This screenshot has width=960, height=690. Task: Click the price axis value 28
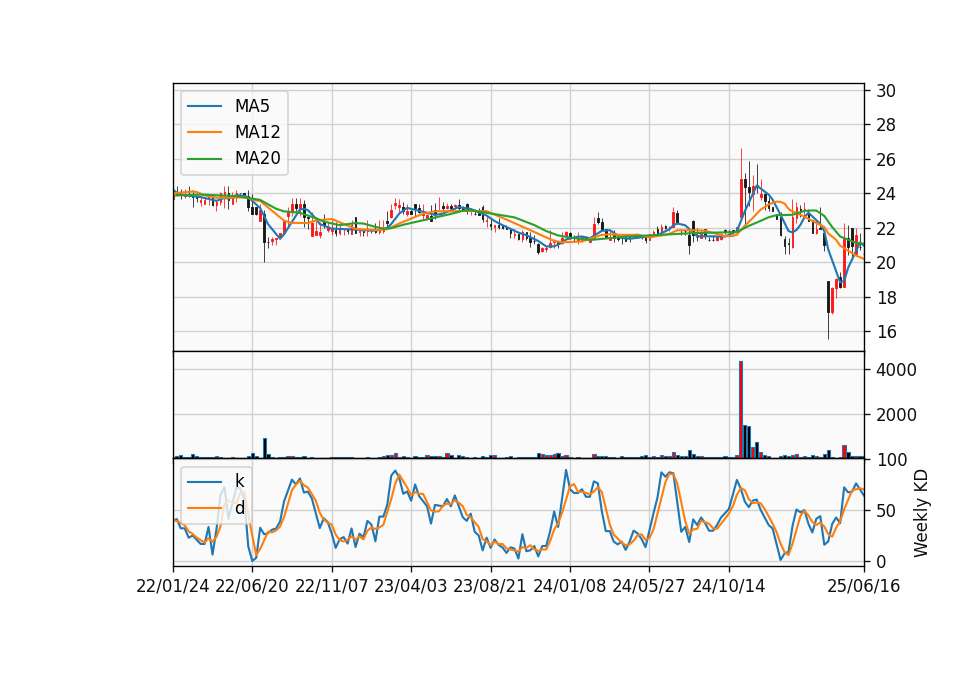coord(885,126)
